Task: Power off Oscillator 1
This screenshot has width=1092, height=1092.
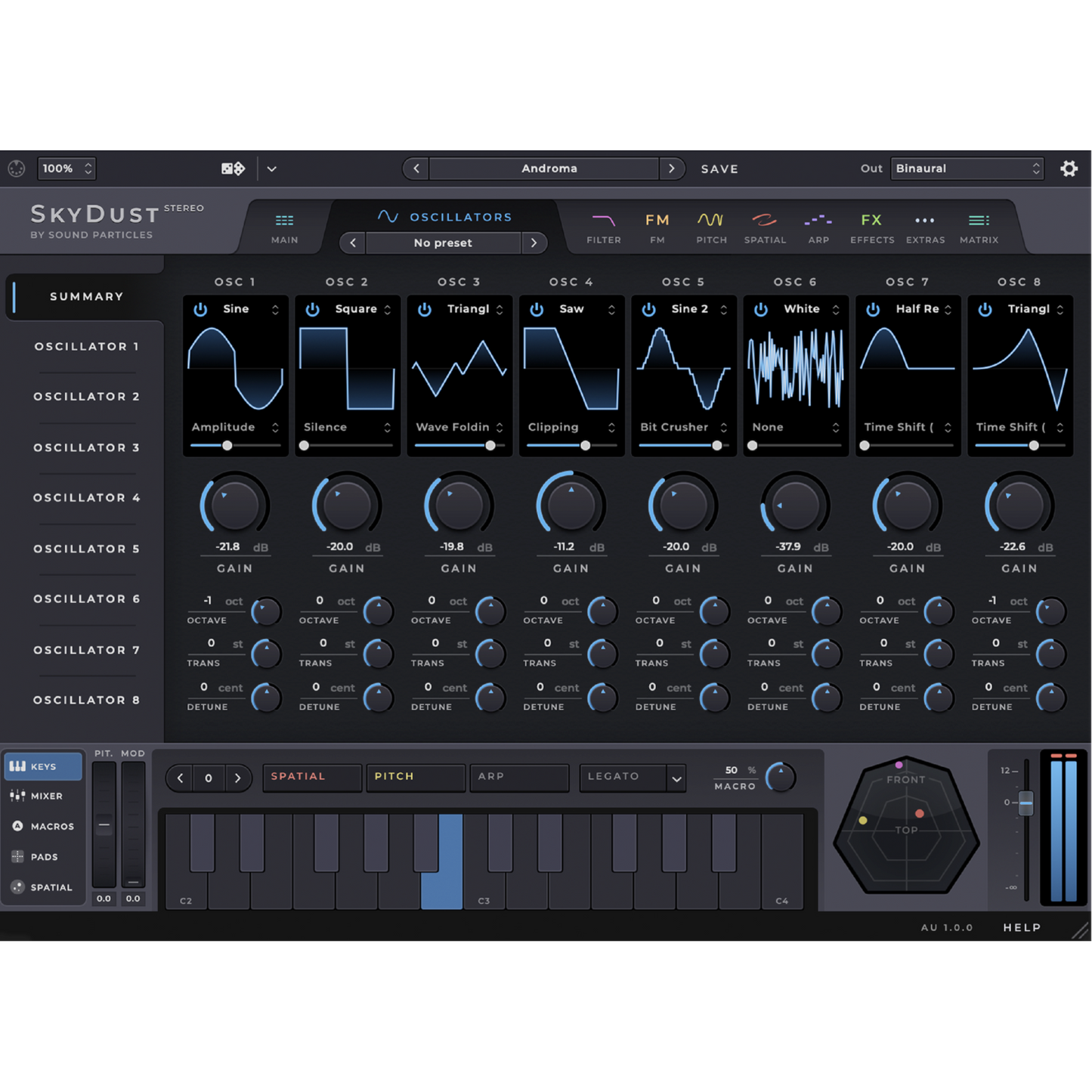Action: click(200, 308)
